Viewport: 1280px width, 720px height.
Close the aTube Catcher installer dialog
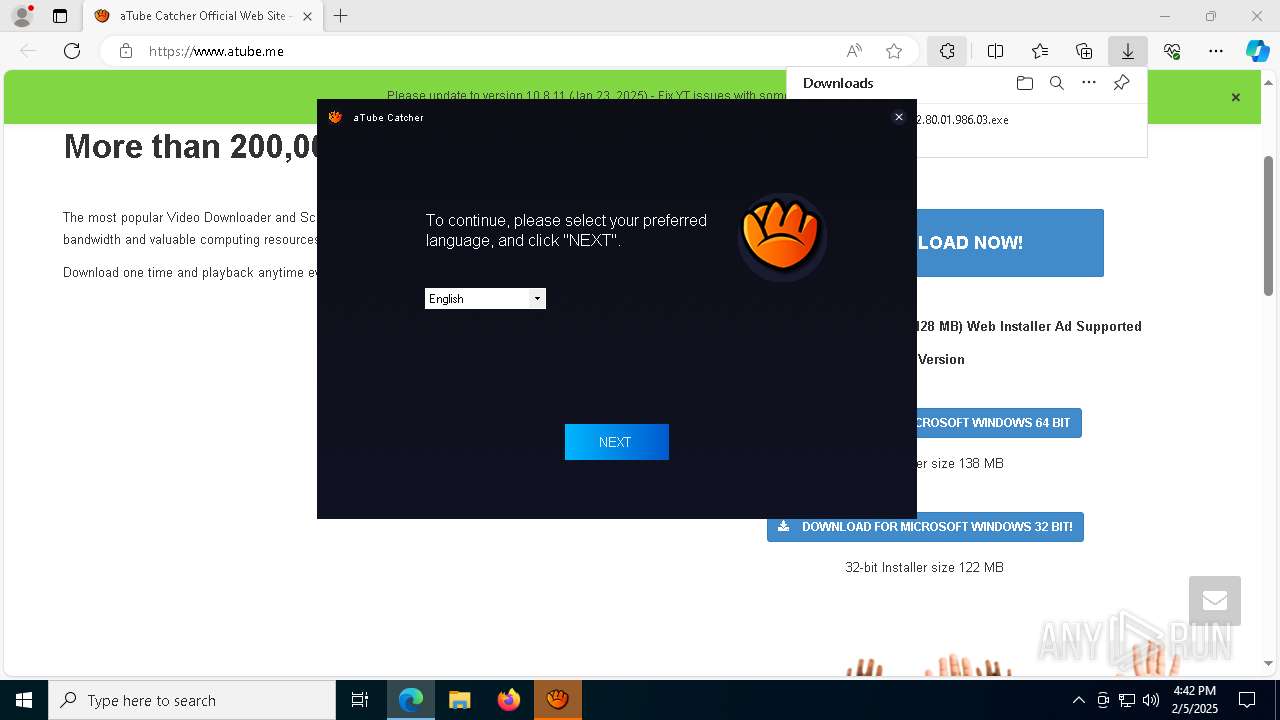coord(899,117)
